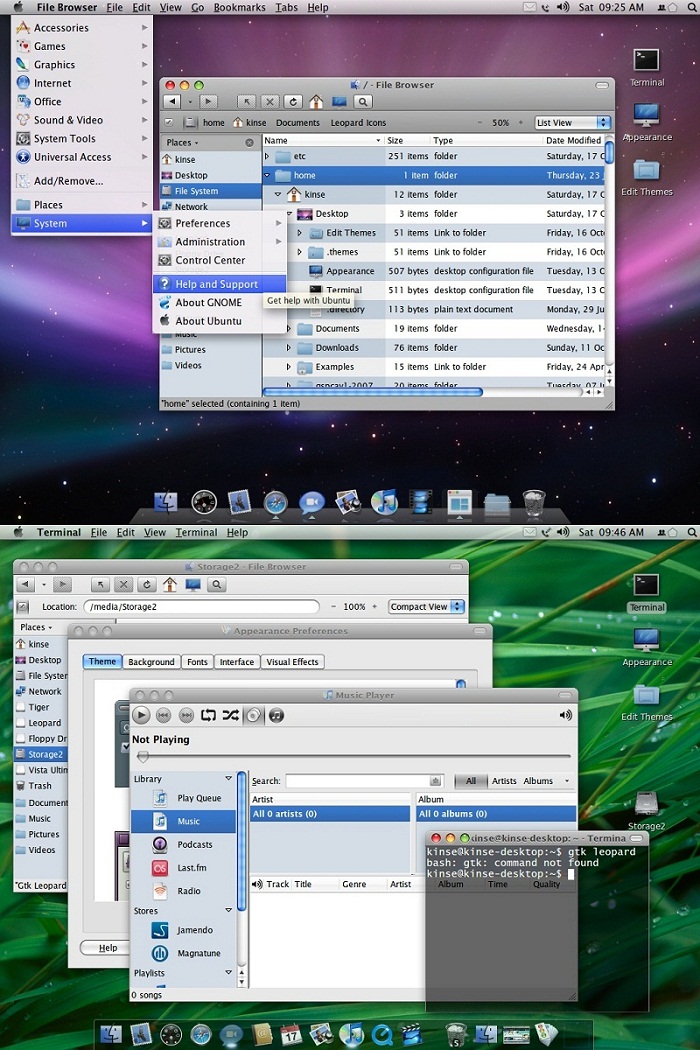Collapse the Stores section in Music Player
Viewport: 700px width, 1050px height.
[x=228, y=911]
